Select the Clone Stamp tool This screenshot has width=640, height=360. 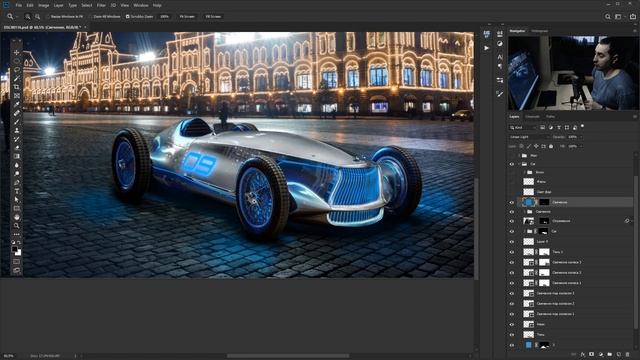[16, 131]
